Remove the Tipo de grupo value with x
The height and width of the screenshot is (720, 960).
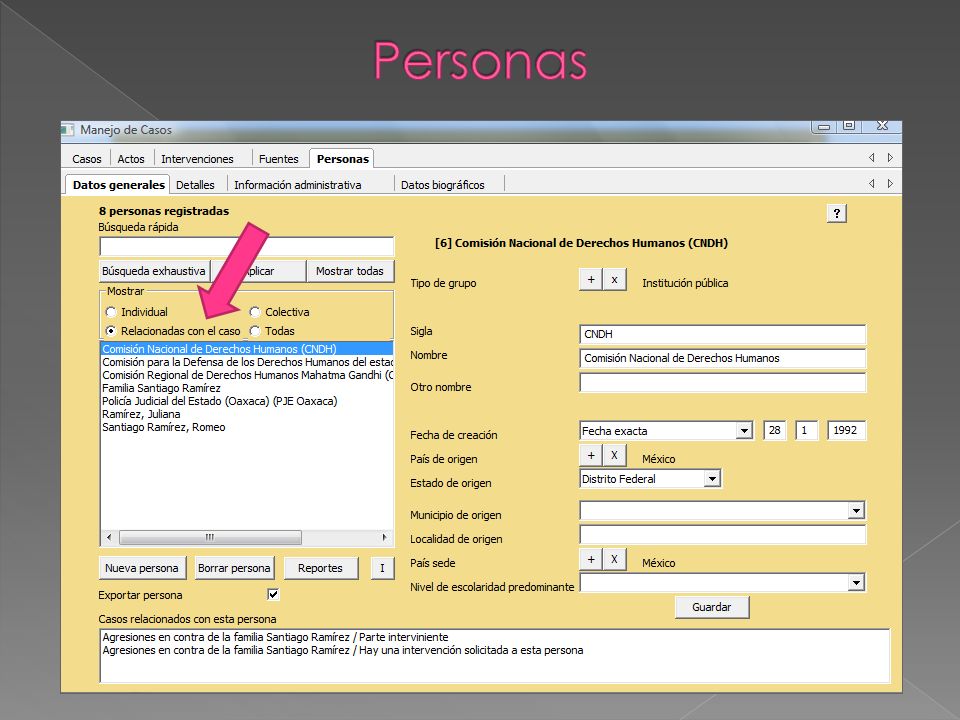tap(614, 280)
